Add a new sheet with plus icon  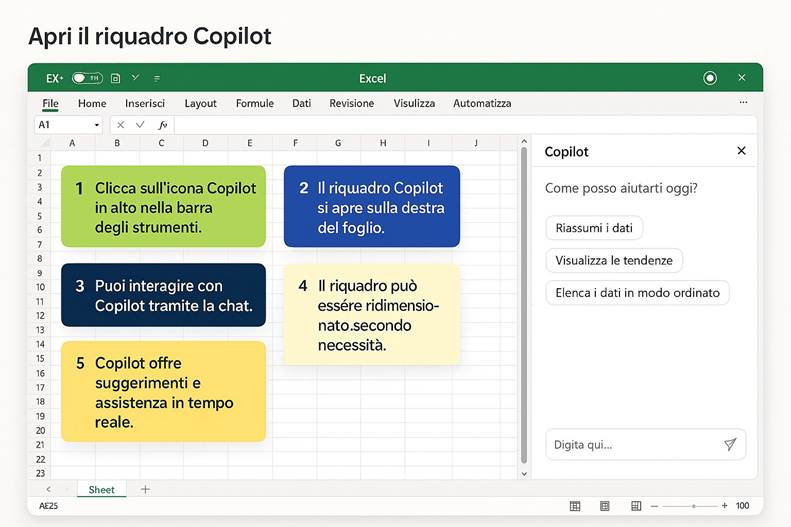click(x=145, y=489)
